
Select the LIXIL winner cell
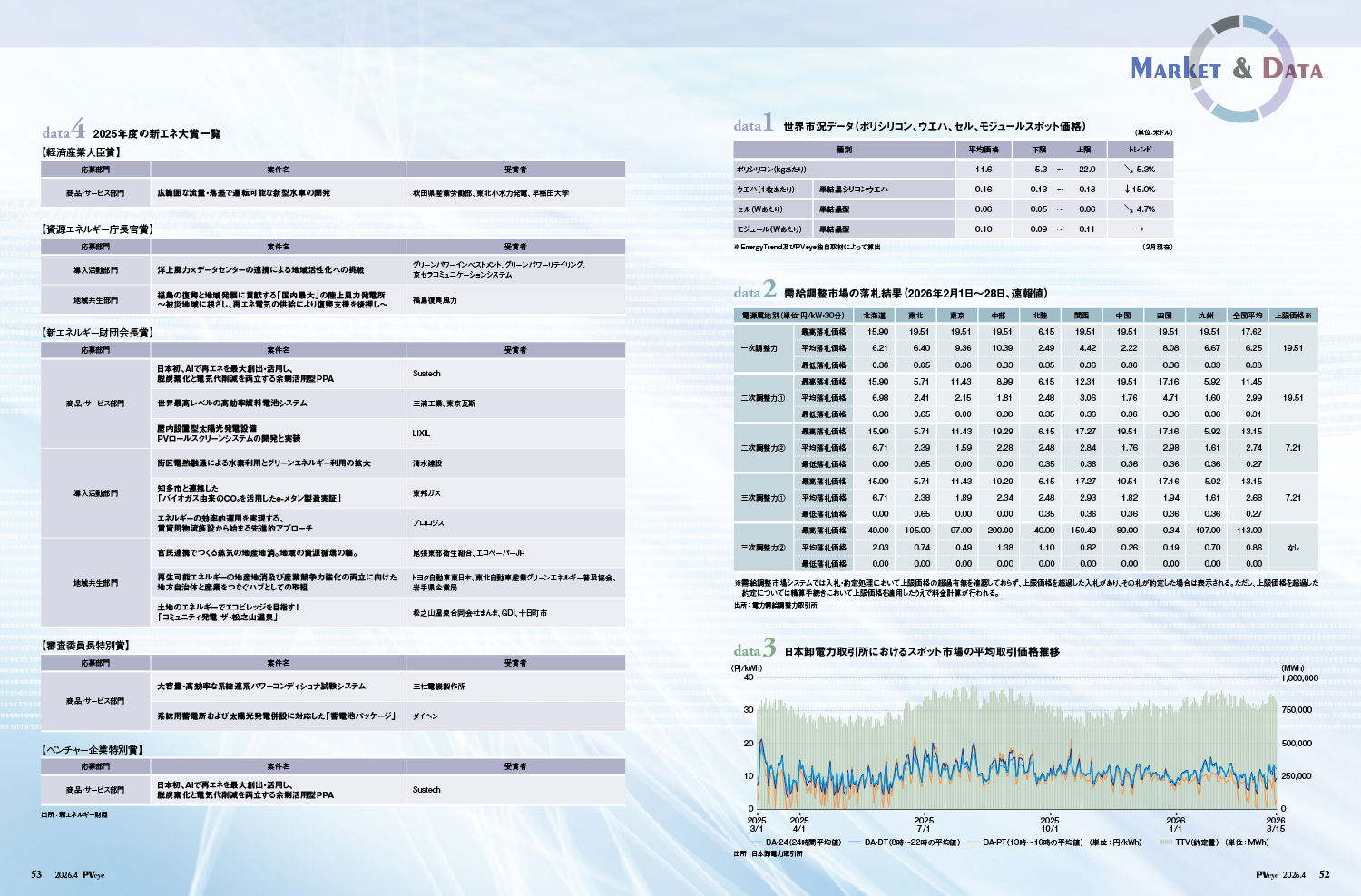[x=421, y=433]
